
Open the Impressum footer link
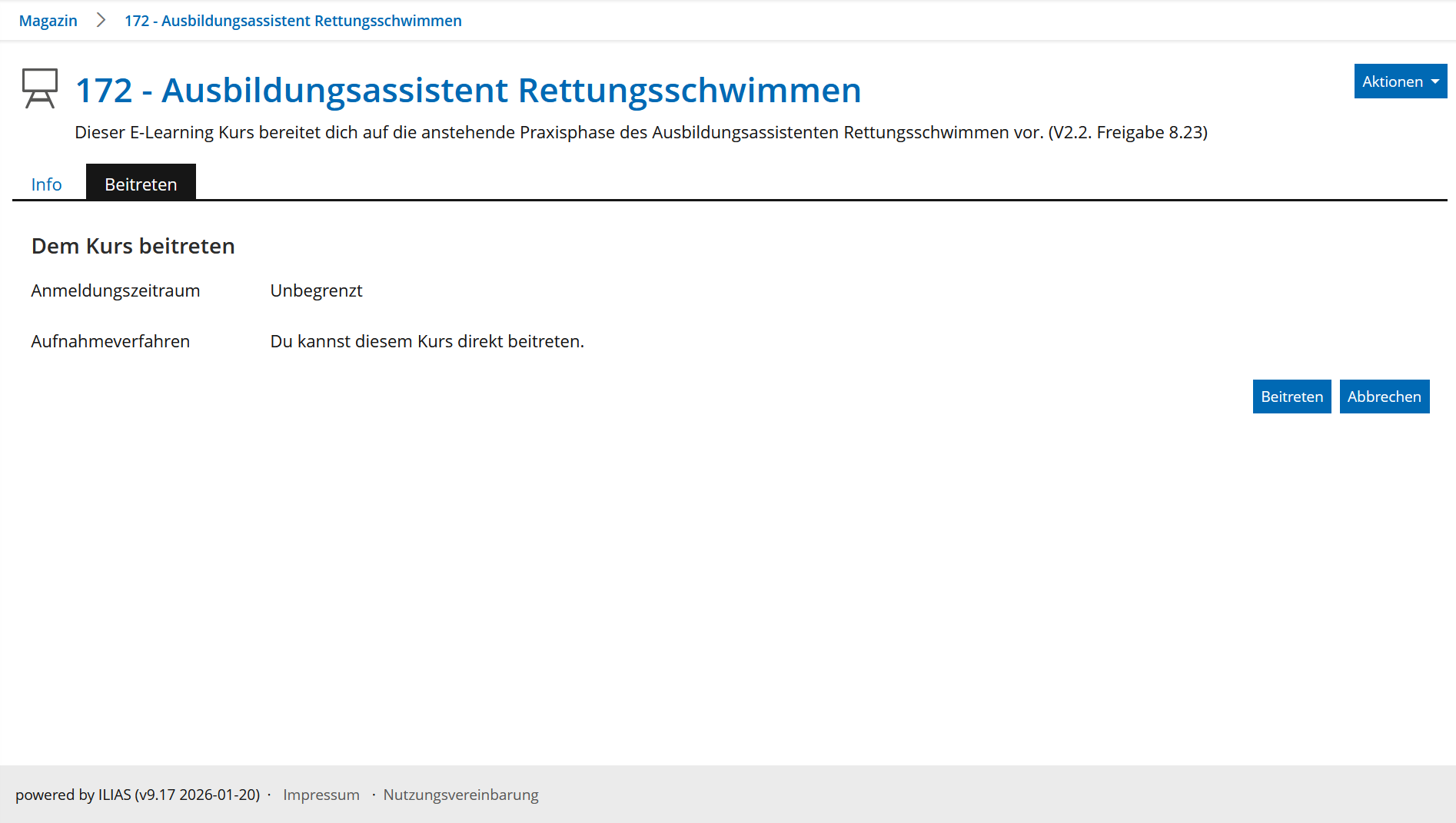coord(321,795)
